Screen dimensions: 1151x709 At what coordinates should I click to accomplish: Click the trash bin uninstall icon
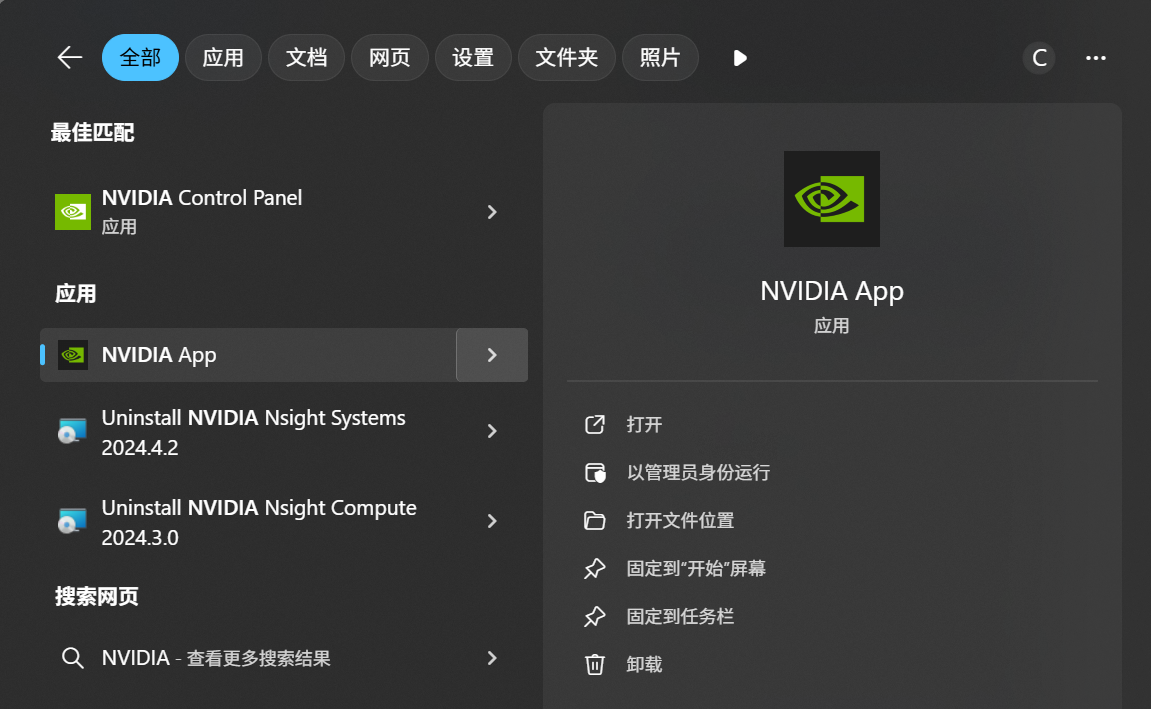(595, 664)
